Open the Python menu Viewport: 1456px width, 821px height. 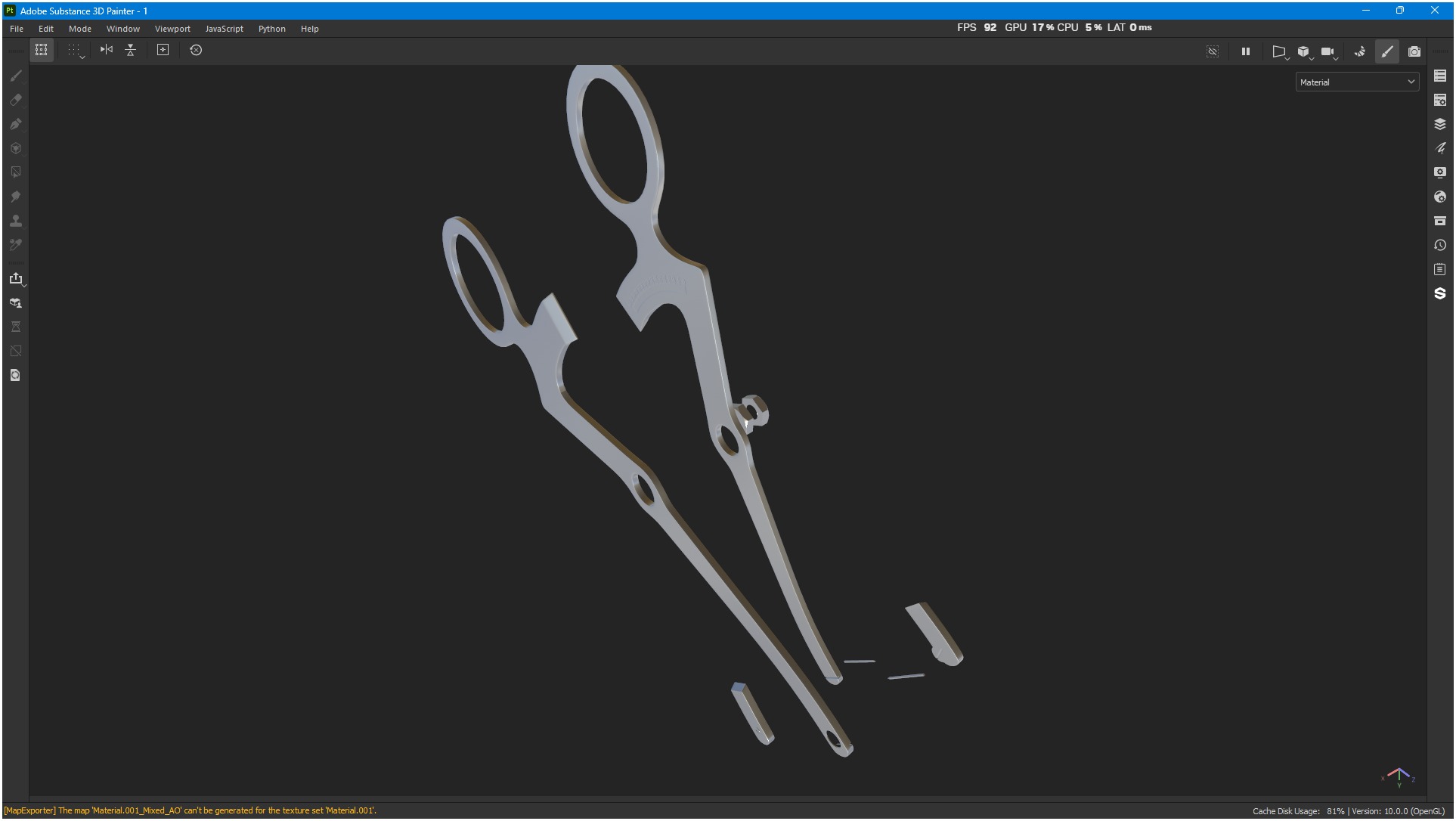[272, 29]
